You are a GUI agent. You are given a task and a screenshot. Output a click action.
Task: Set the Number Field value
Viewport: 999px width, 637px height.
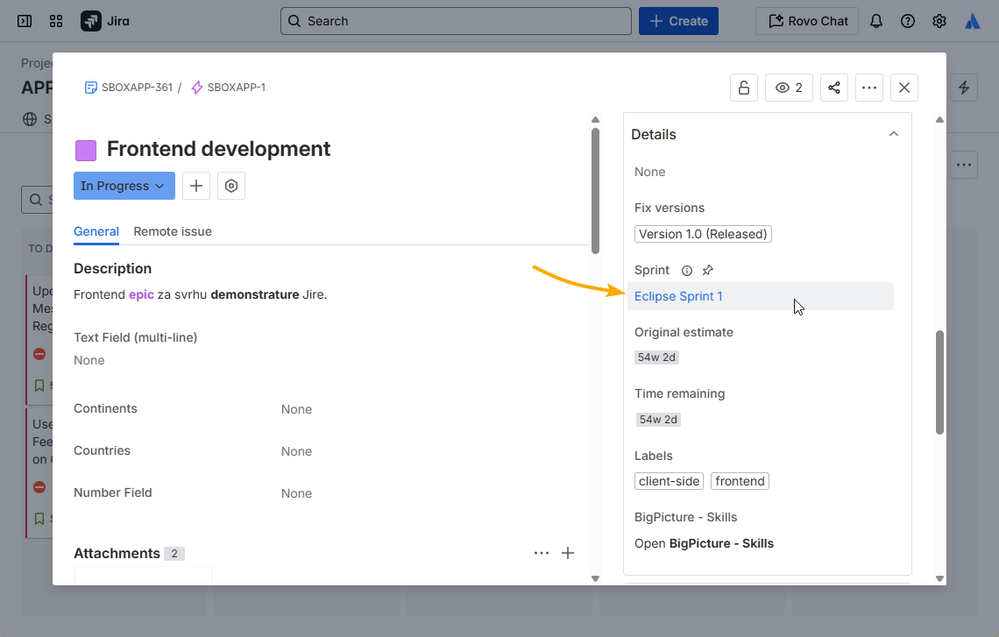[296, 494]
